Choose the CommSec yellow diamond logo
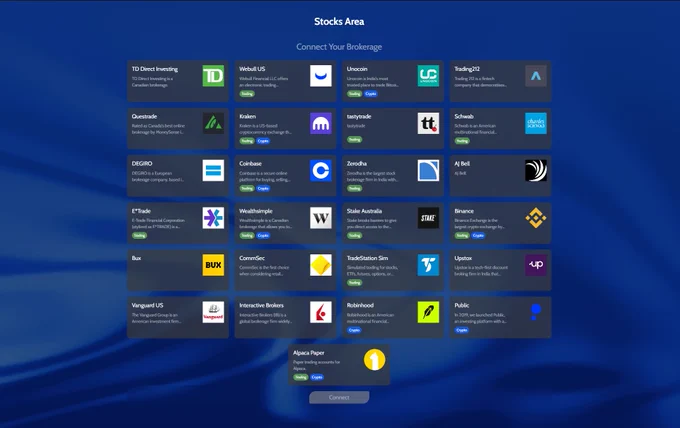The width and height of the screenshot is (680, 428). [x=321, y=265]
